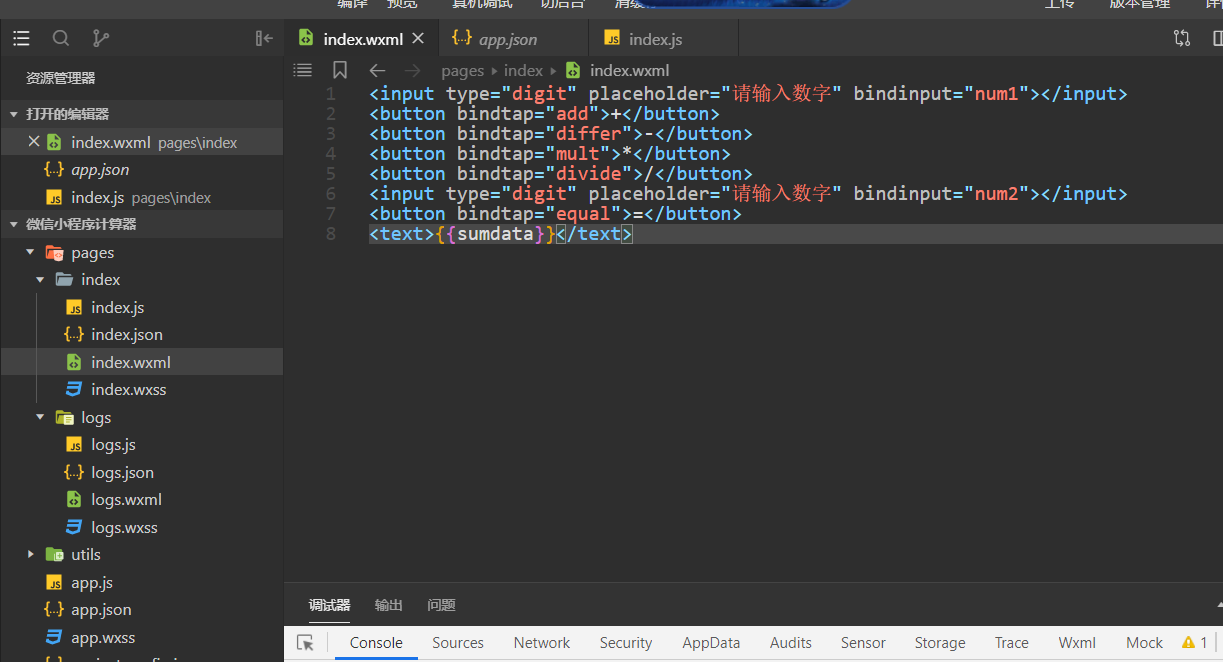Close index.wxml in open editors list
The height and width of the screenshot is (662, 1223).
(34, 142)
